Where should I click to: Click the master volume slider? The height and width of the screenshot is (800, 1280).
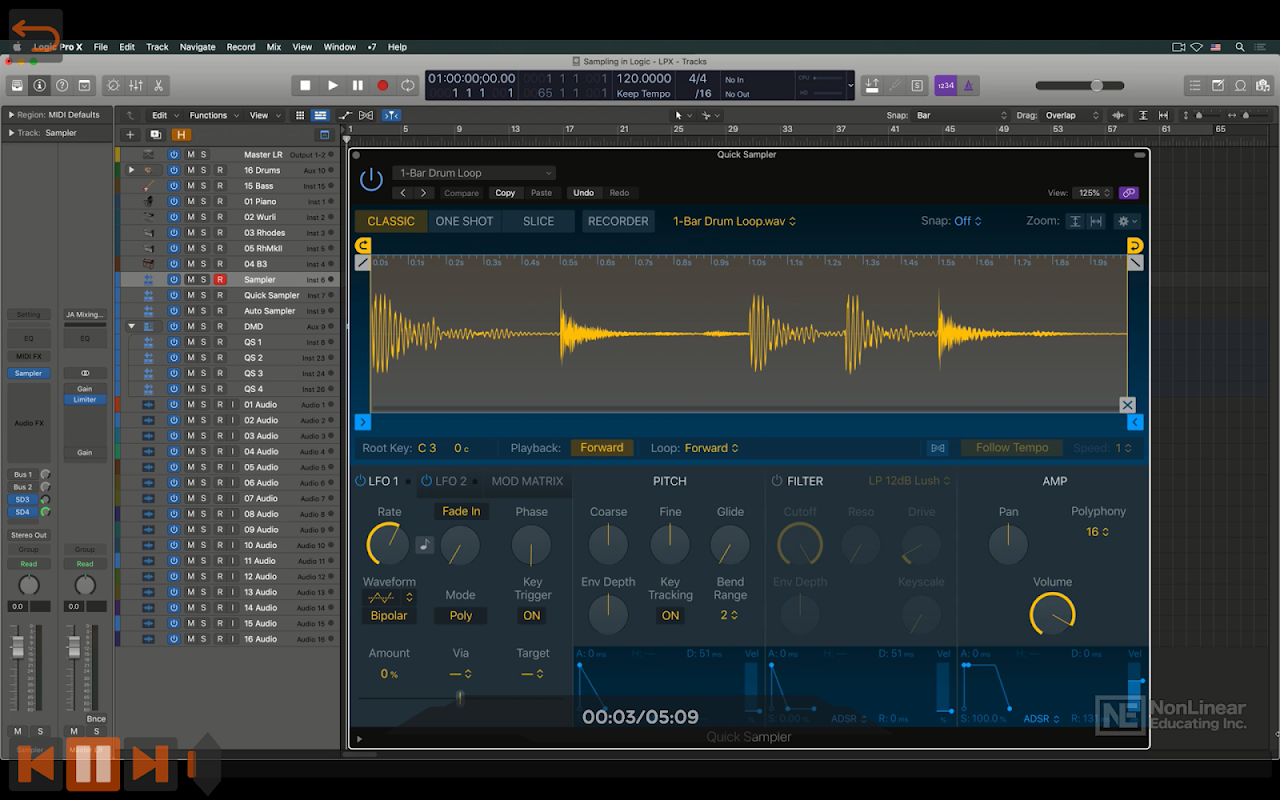point(1097,86)
